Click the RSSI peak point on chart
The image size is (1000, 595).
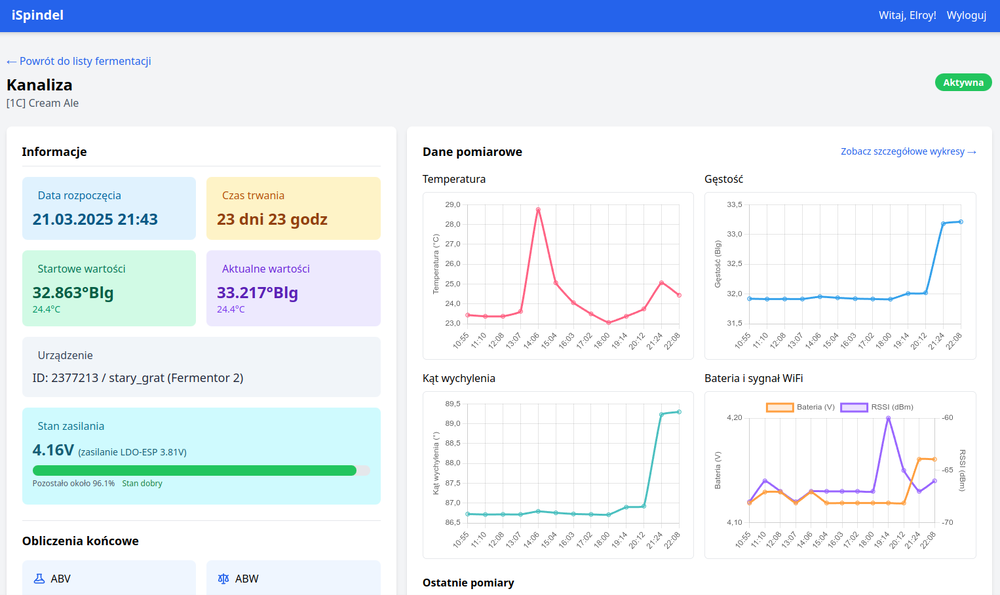point(888,418)
